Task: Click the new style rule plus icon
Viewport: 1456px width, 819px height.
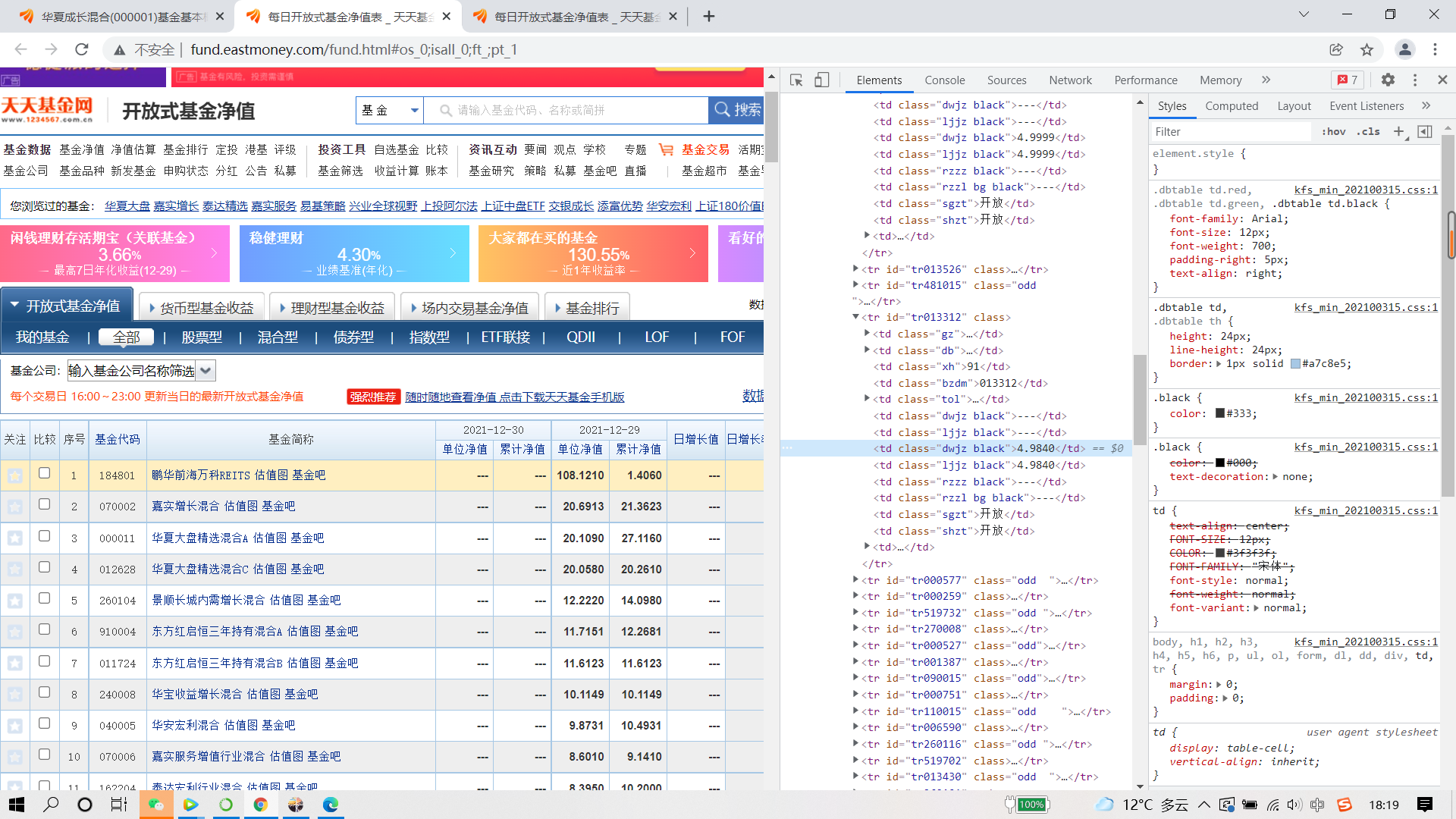Action: [1398, 131]
